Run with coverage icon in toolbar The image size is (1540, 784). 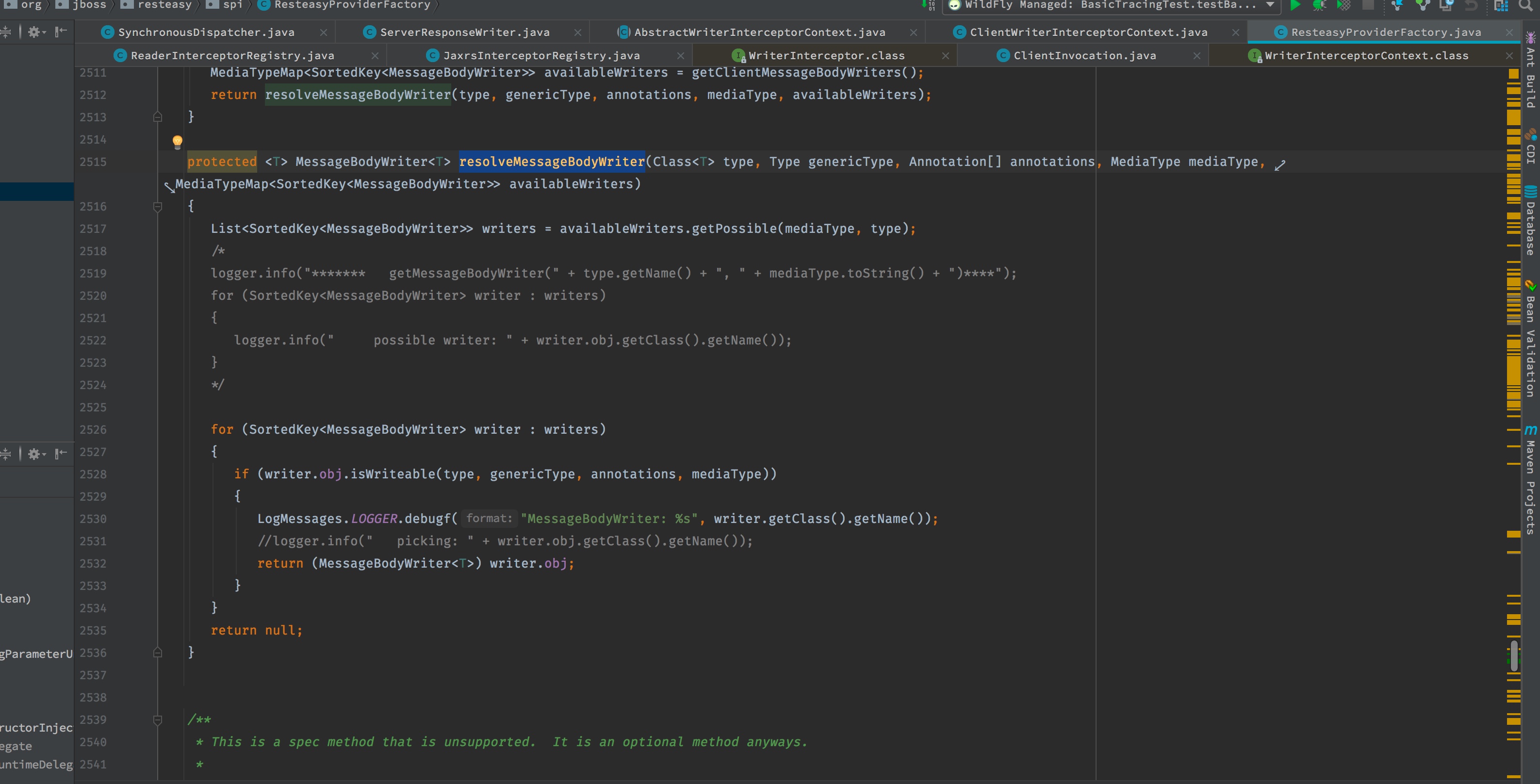1343,5
